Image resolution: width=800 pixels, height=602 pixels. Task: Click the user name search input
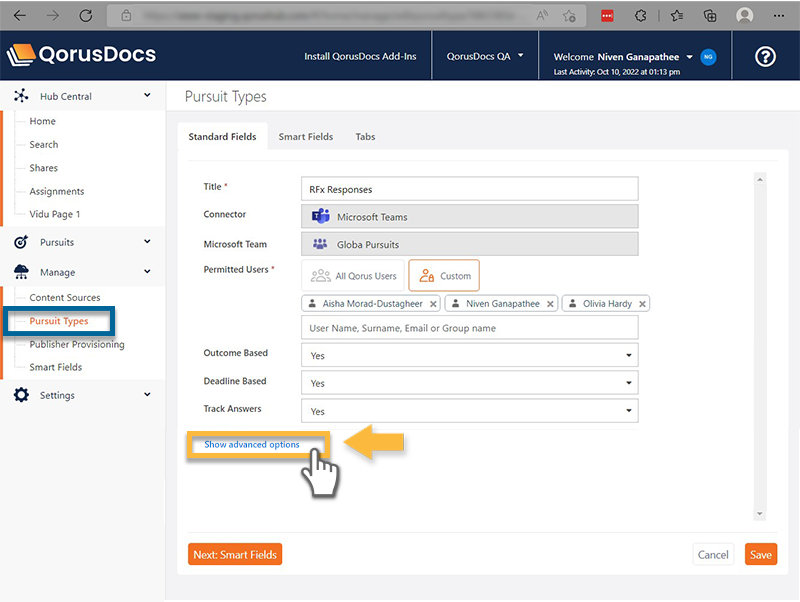[x=469, y=328]
